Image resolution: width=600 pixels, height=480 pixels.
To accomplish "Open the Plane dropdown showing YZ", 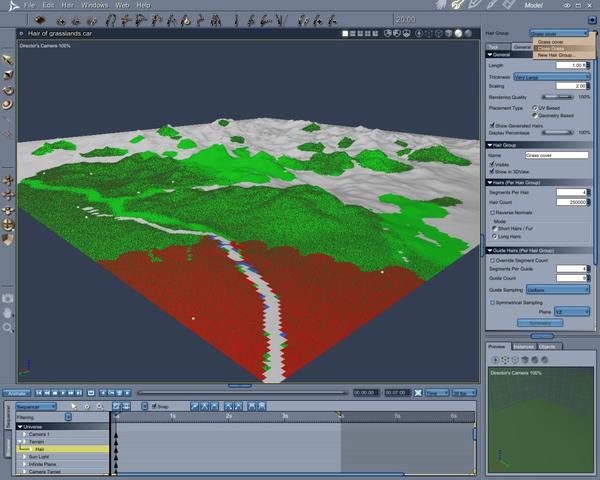I will (572, 312).
